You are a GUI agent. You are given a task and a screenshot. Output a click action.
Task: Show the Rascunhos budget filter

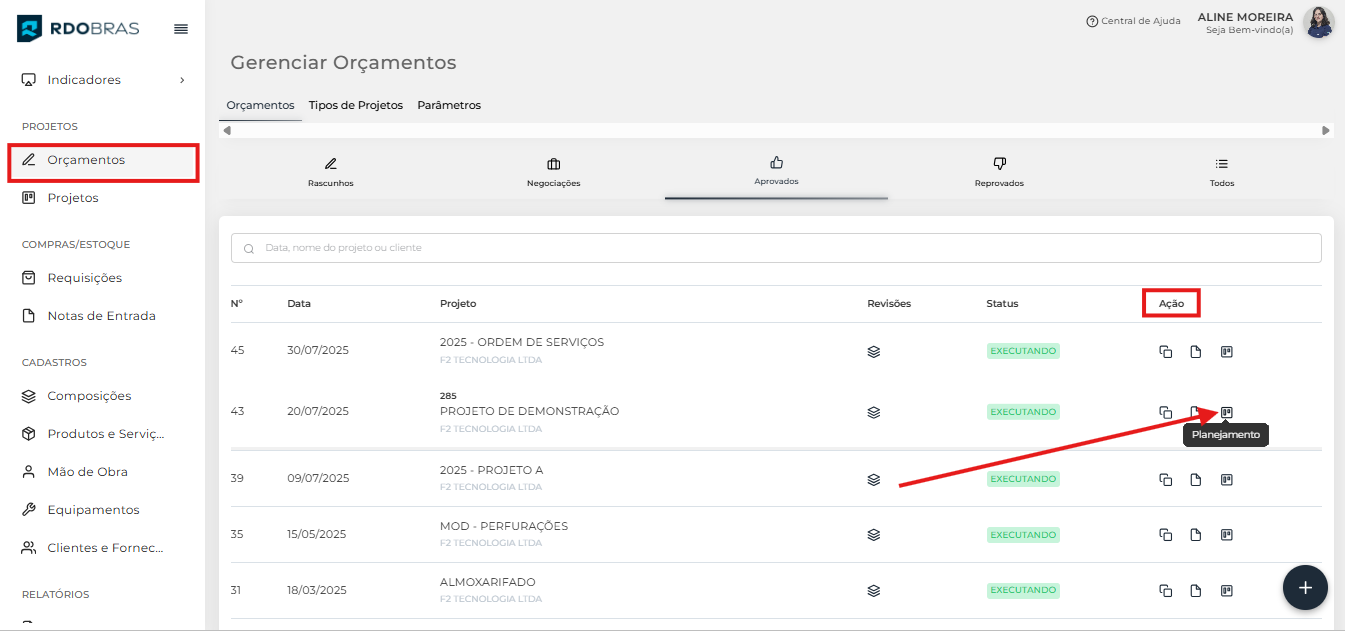click(x=330, y=172)
